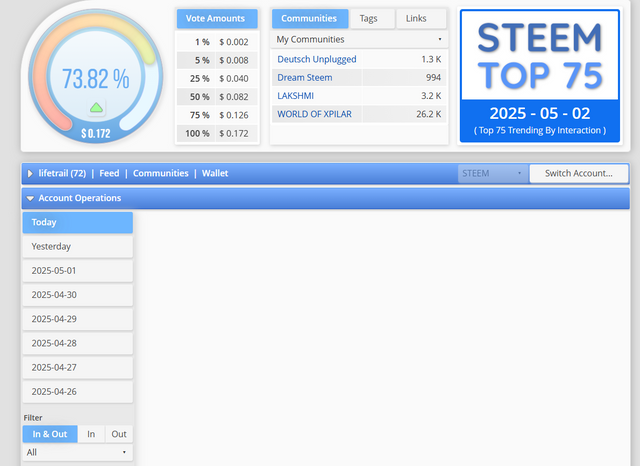640x466 pixels.
Task: Select the 2025-04-29 date entry
Action: pos(78,319)
